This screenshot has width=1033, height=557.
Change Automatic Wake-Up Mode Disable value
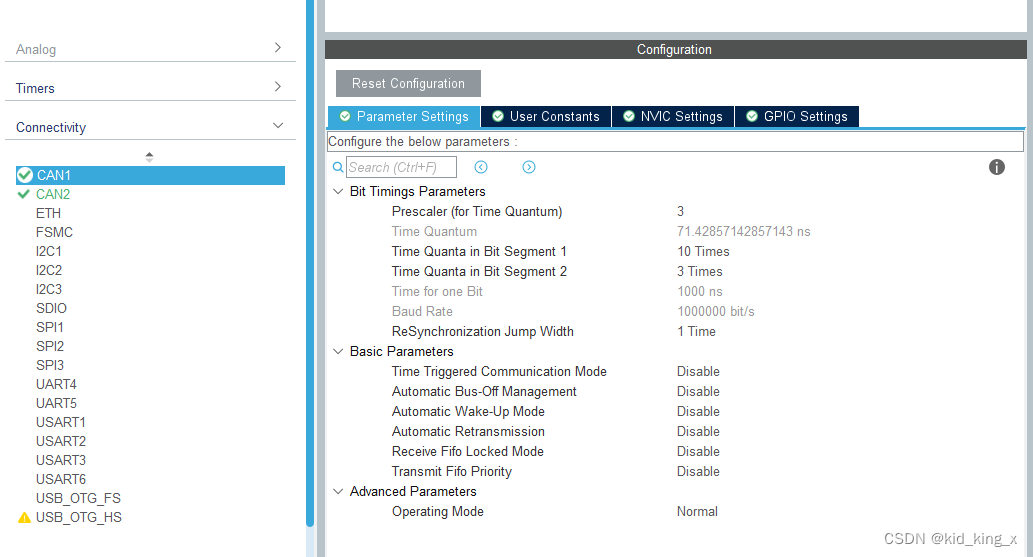tap(698, 411)
